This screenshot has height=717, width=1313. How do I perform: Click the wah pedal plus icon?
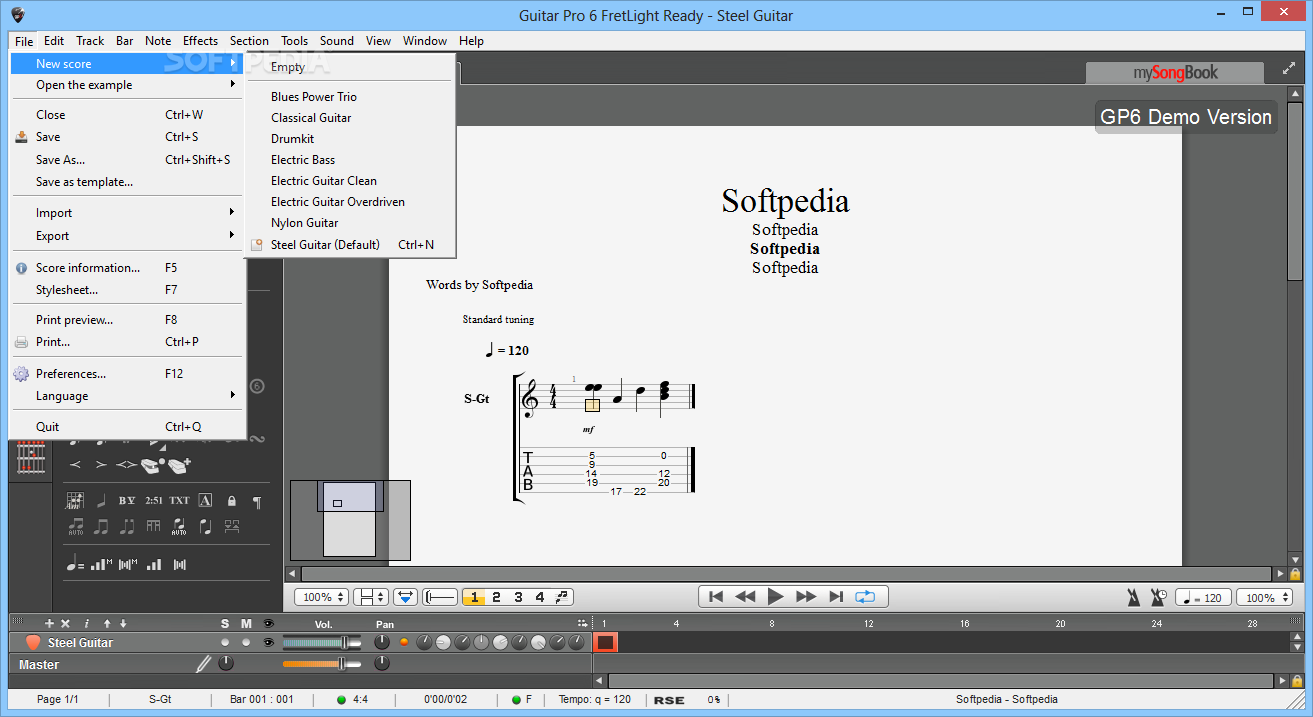click(x=179, y=465)
